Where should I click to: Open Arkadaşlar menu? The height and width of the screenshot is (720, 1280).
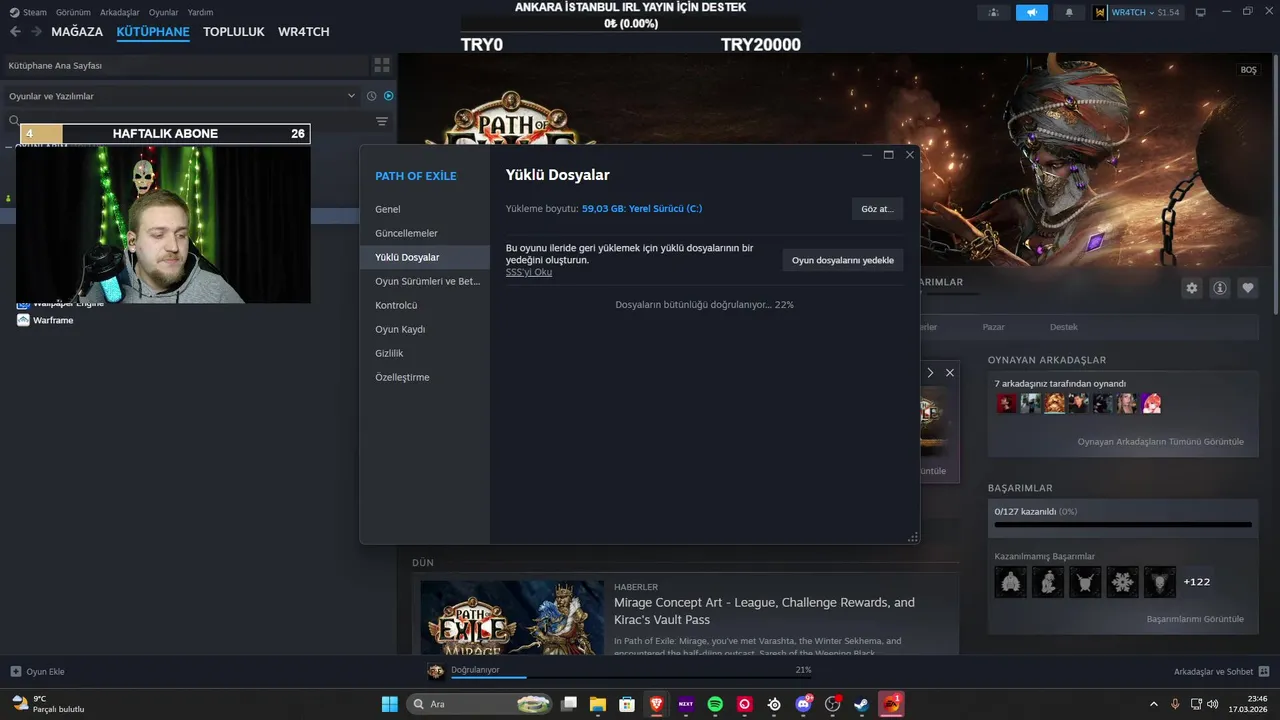coord(120,12)
